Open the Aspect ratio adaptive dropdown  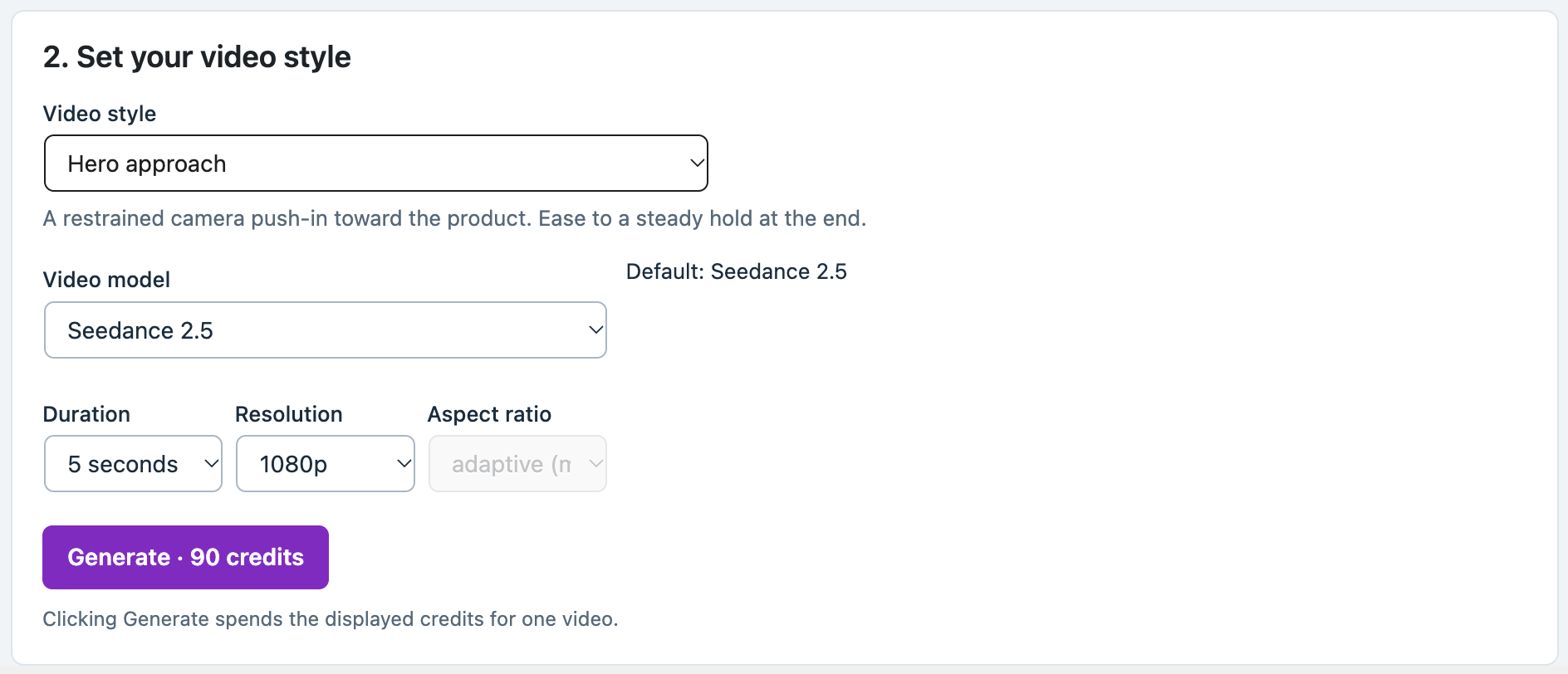[x=517, y=464]
